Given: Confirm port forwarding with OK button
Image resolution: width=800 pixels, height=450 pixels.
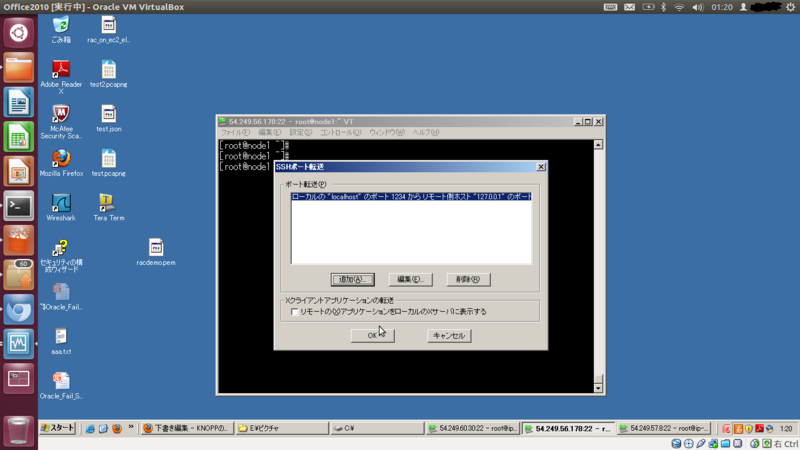Looking at the screenshot, I should [x=372, y=336].
